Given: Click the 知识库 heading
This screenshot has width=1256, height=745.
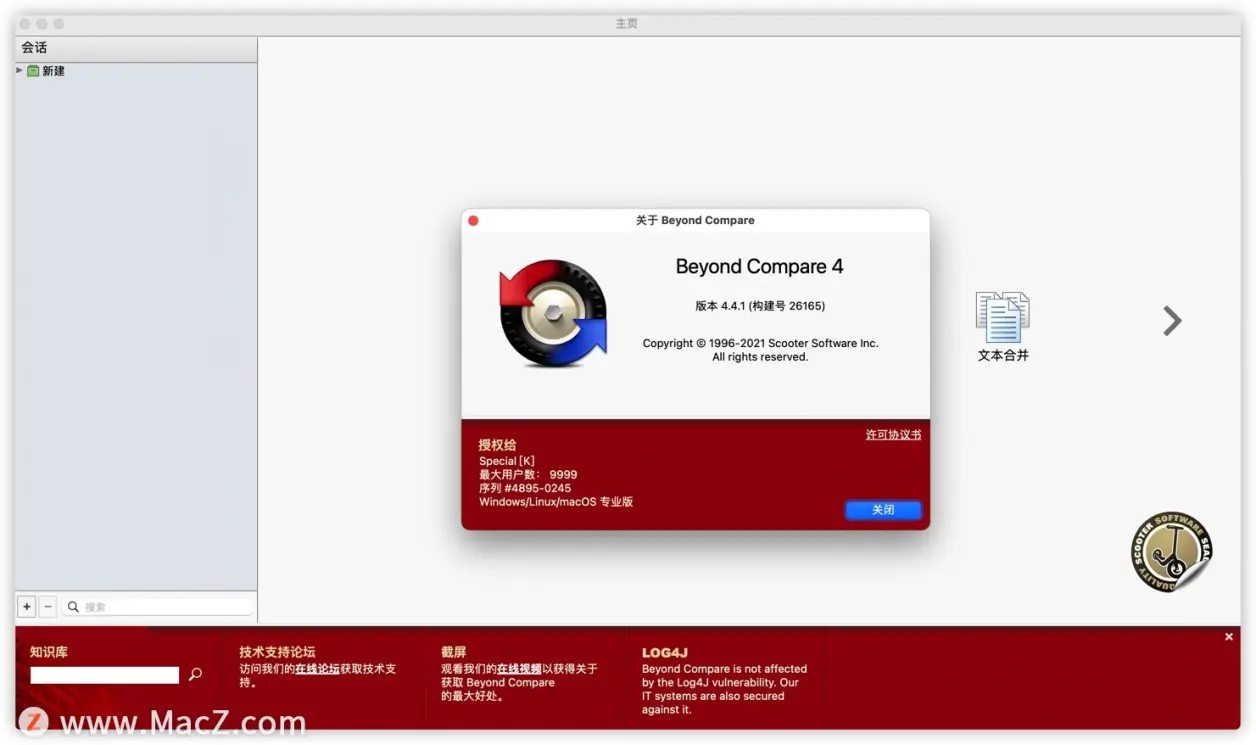Looking at the screenshot, I should point(49,652).
